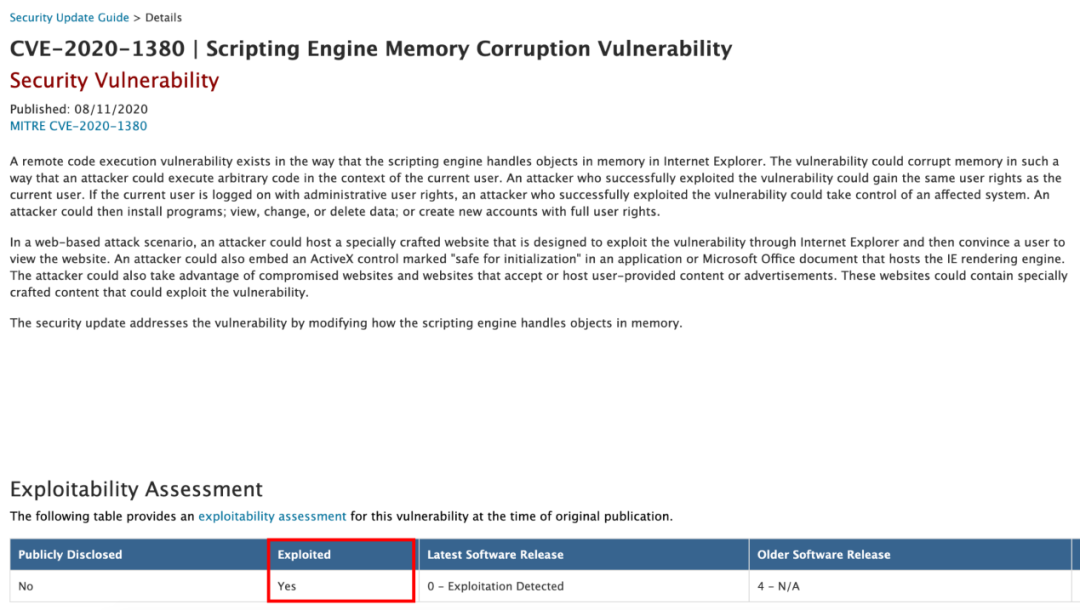The height and width of the screenshot is (610, 1080).
Task: Click the Yes cell under Exploited
Action: [x=287, y=586]
